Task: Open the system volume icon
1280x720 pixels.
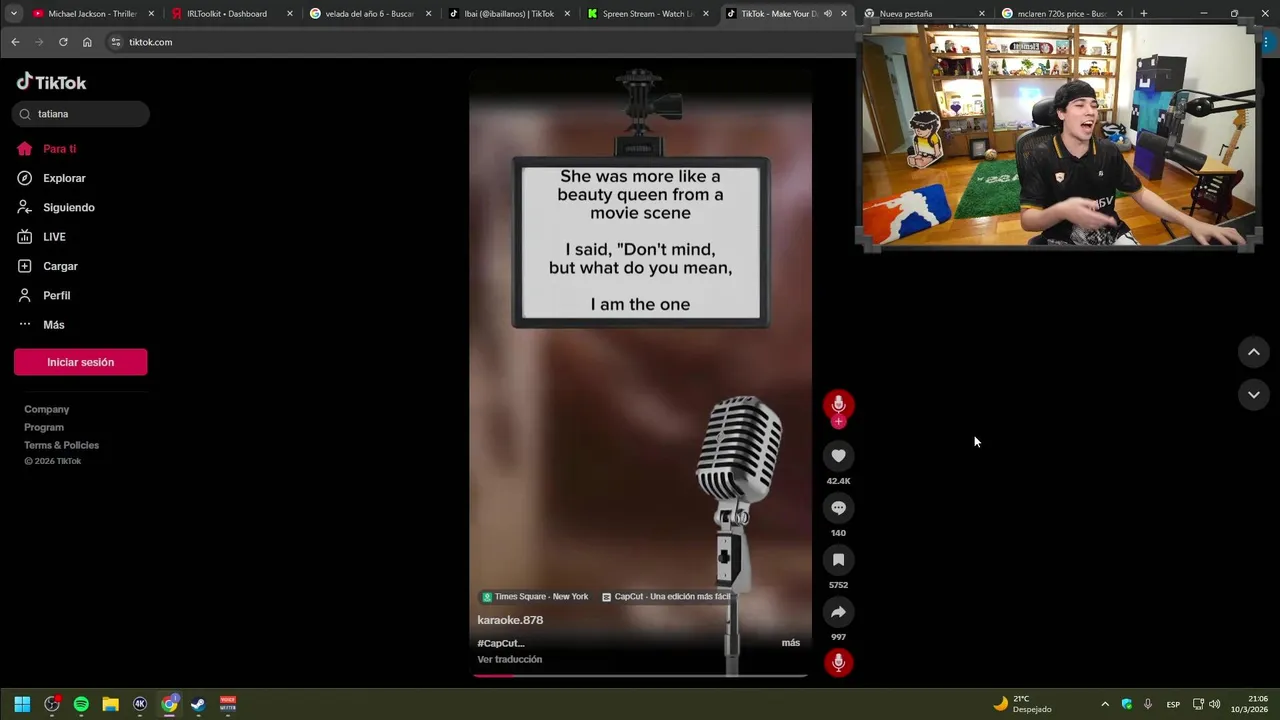Action: click(x=1215, y=704)
